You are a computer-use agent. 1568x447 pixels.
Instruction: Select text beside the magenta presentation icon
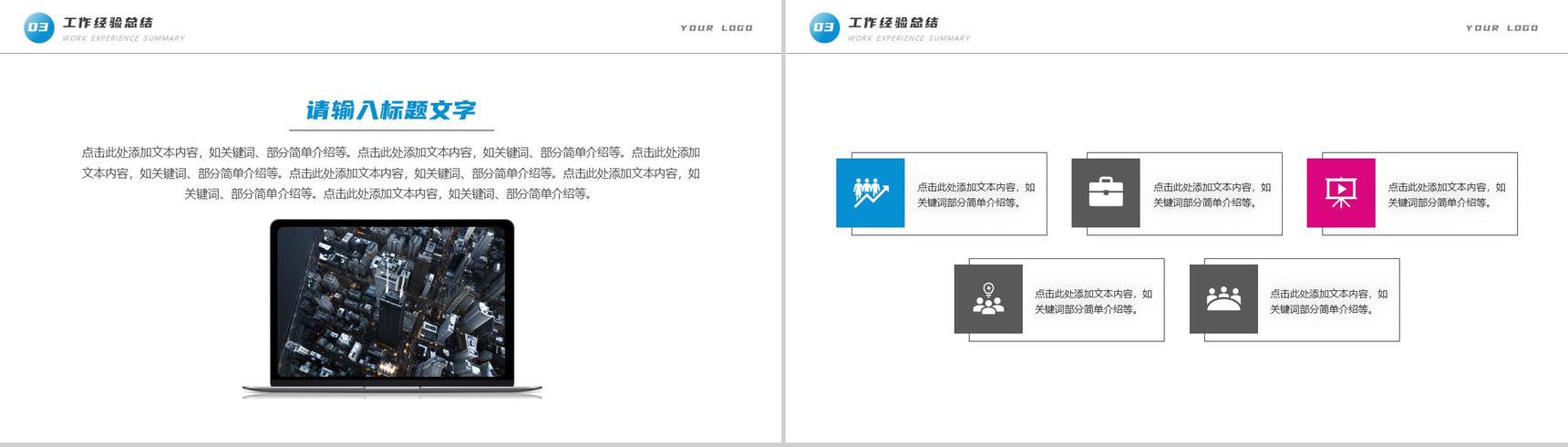(x=1447, y=195)
